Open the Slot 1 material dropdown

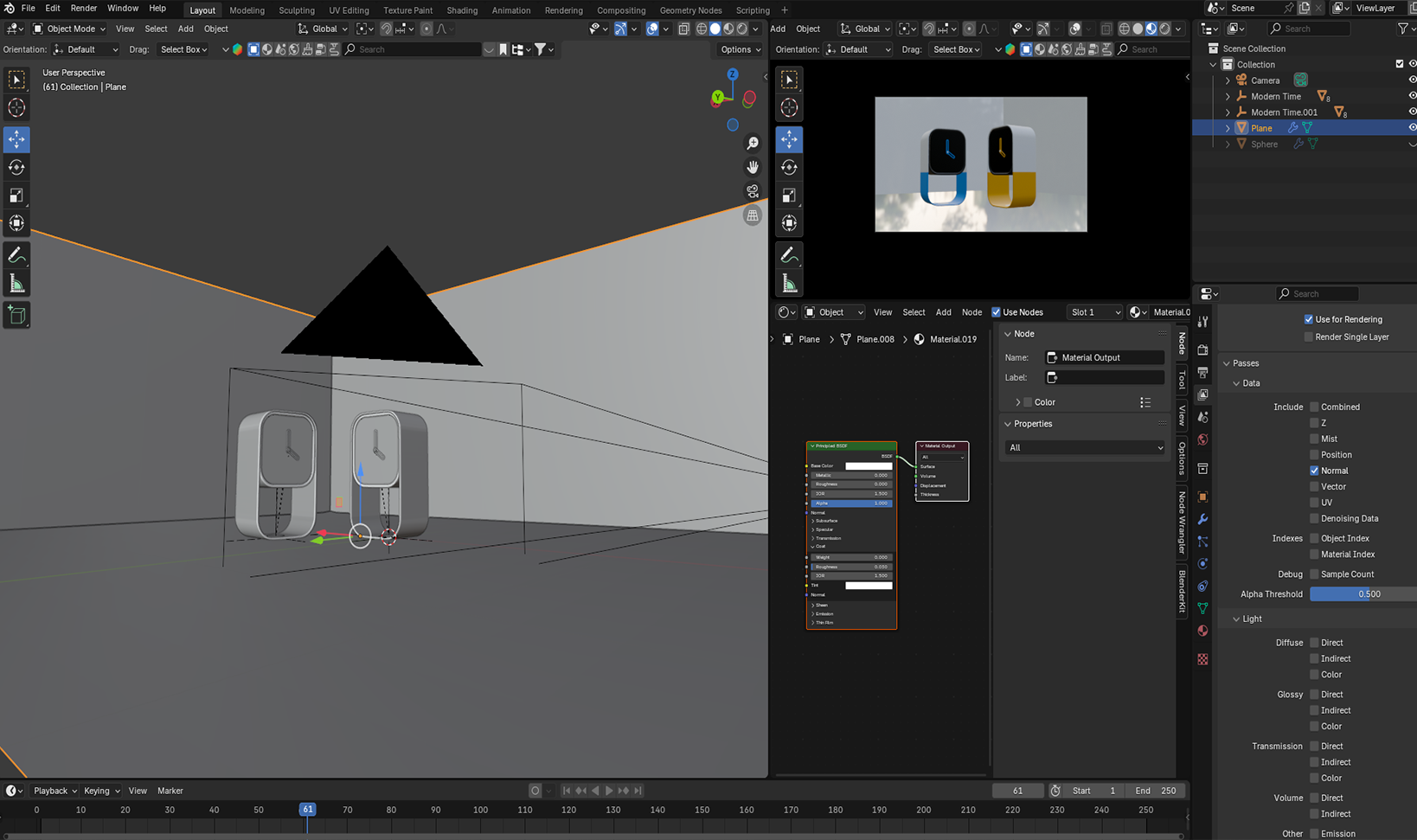click(1094, 312)
